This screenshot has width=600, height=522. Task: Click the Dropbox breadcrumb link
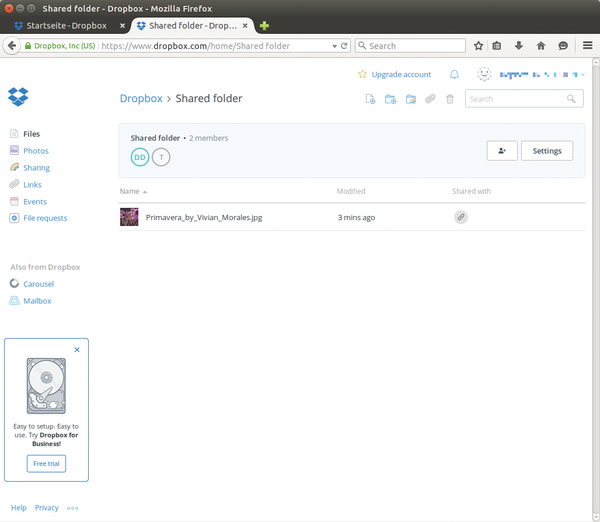click(141, 98)
